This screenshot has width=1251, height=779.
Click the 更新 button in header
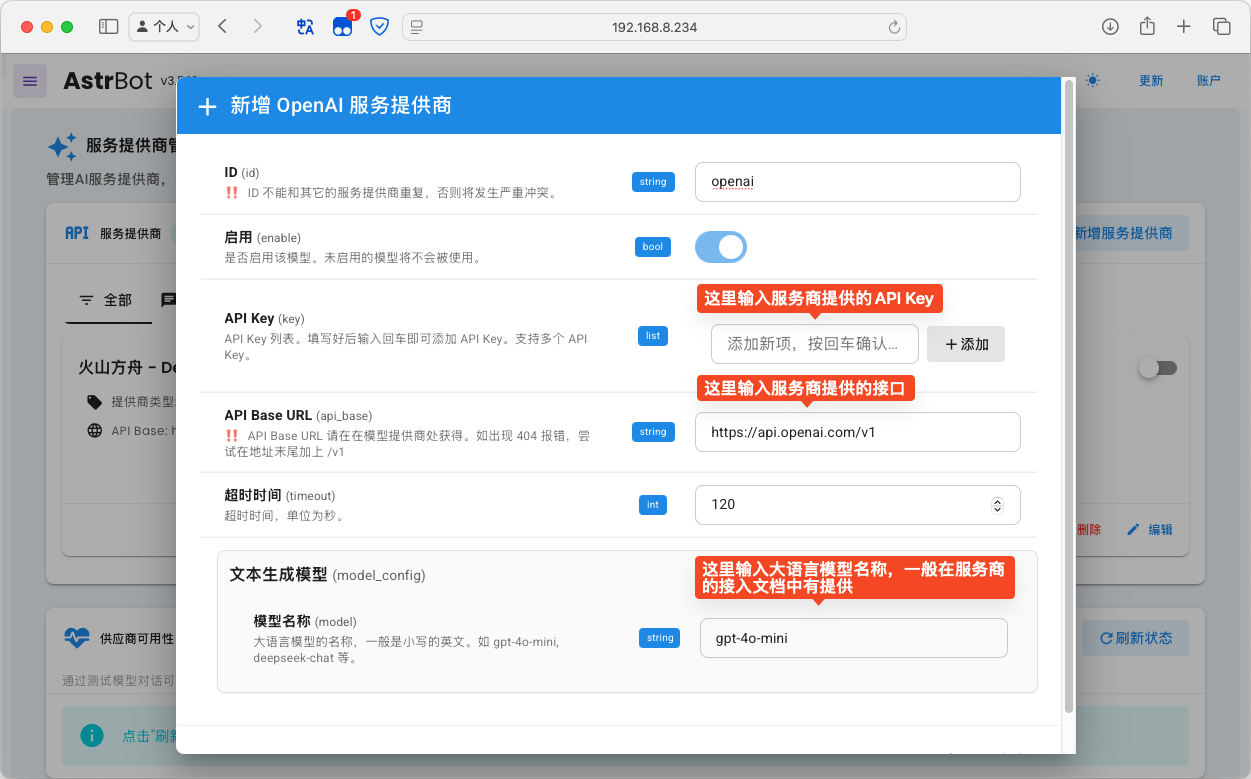coord(1151,80)
